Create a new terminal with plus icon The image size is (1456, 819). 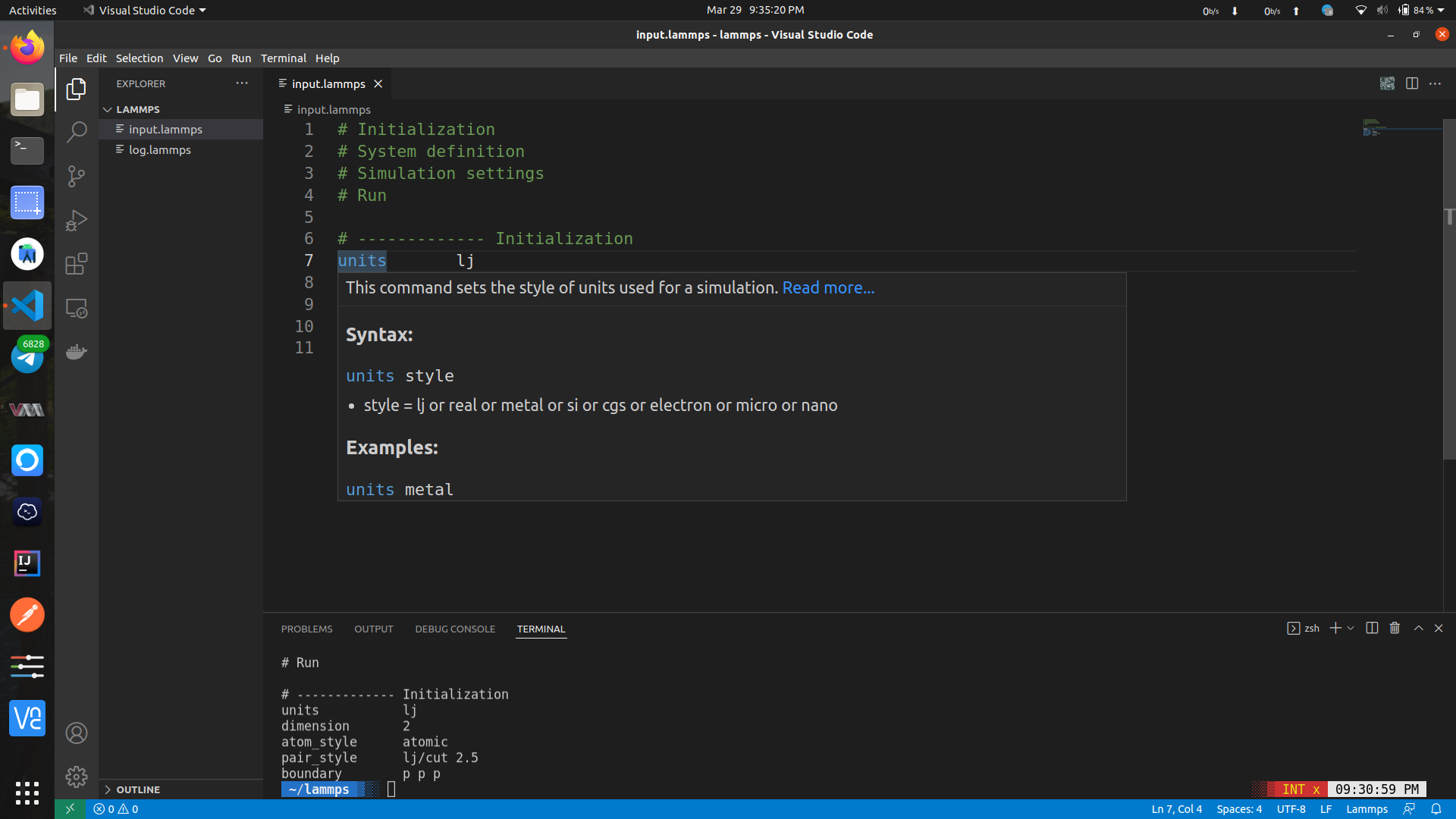[x=1335, y=628]
